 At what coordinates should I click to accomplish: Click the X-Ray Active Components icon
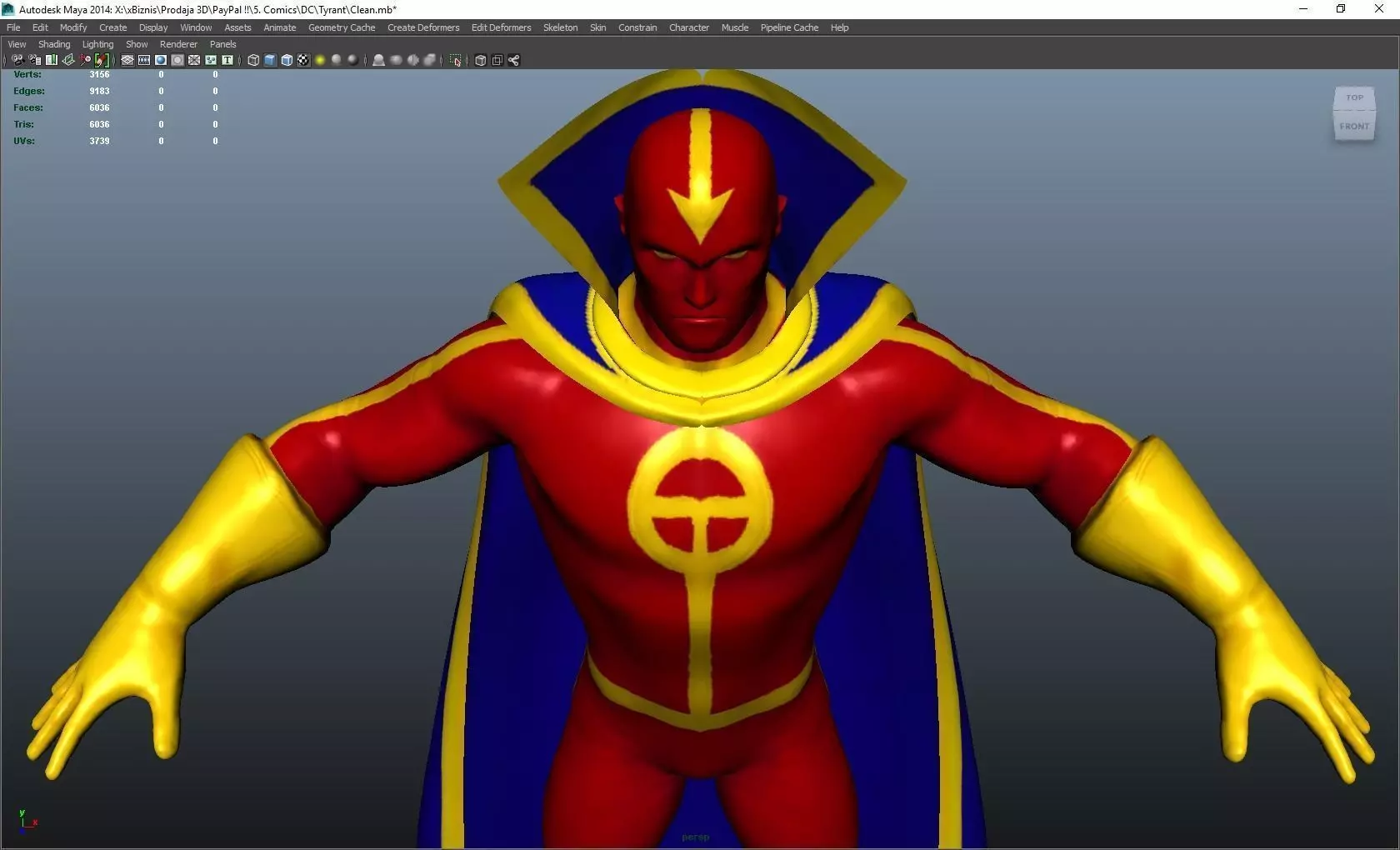point(497,60)
